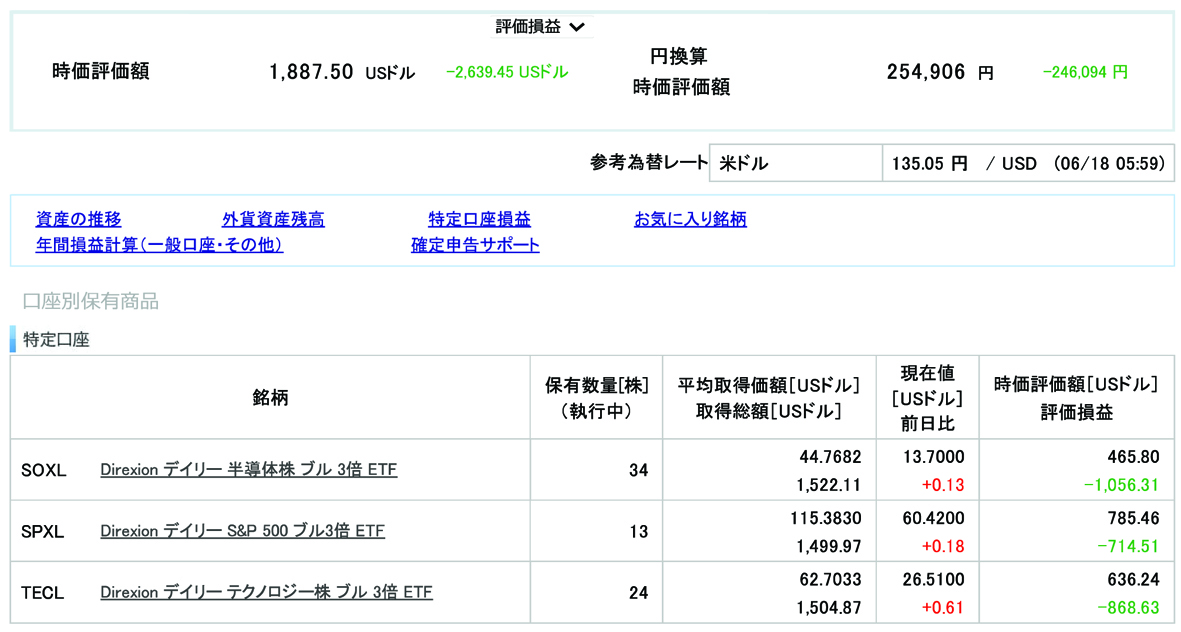This screenshot has width=1181, height=632.
Task: Click TECL current price 26.5100
Action: click(933, 579)
